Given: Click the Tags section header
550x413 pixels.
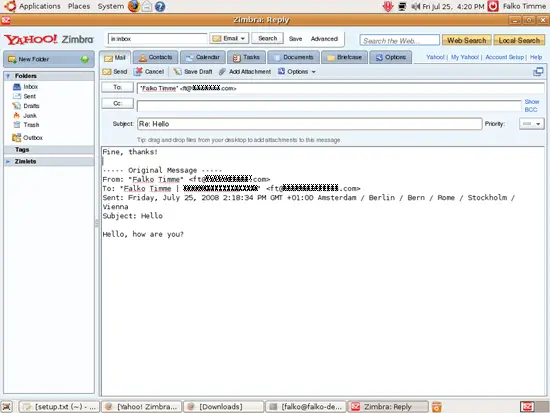Looking at the screenshot, I should pos(49,149).
